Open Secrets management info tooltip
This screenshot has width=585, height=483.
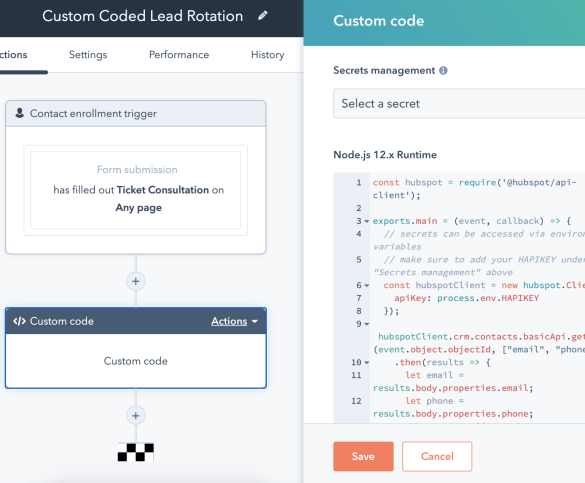coord(443,70)
